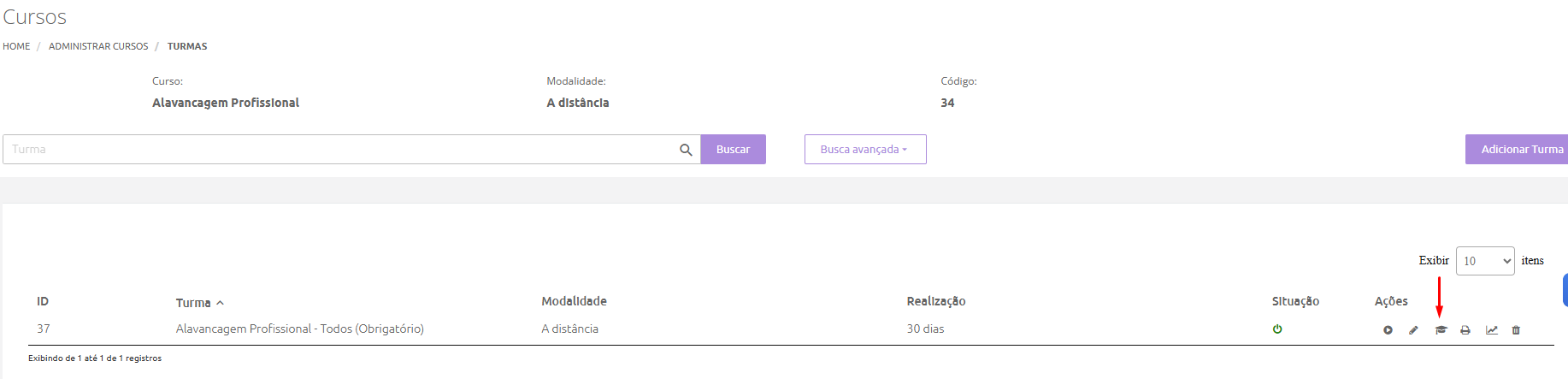Sort by the Realização column header
Viewport: 1568px width, 379px height.
point(935,302)
